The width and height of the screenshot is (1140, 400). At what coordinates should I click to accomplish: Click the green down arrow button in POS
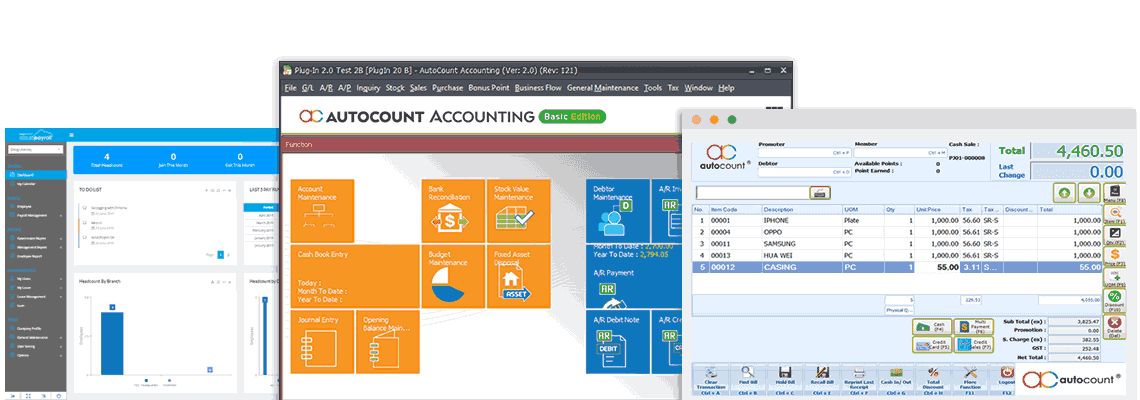pyautogui.click(x=1088, y=193)
